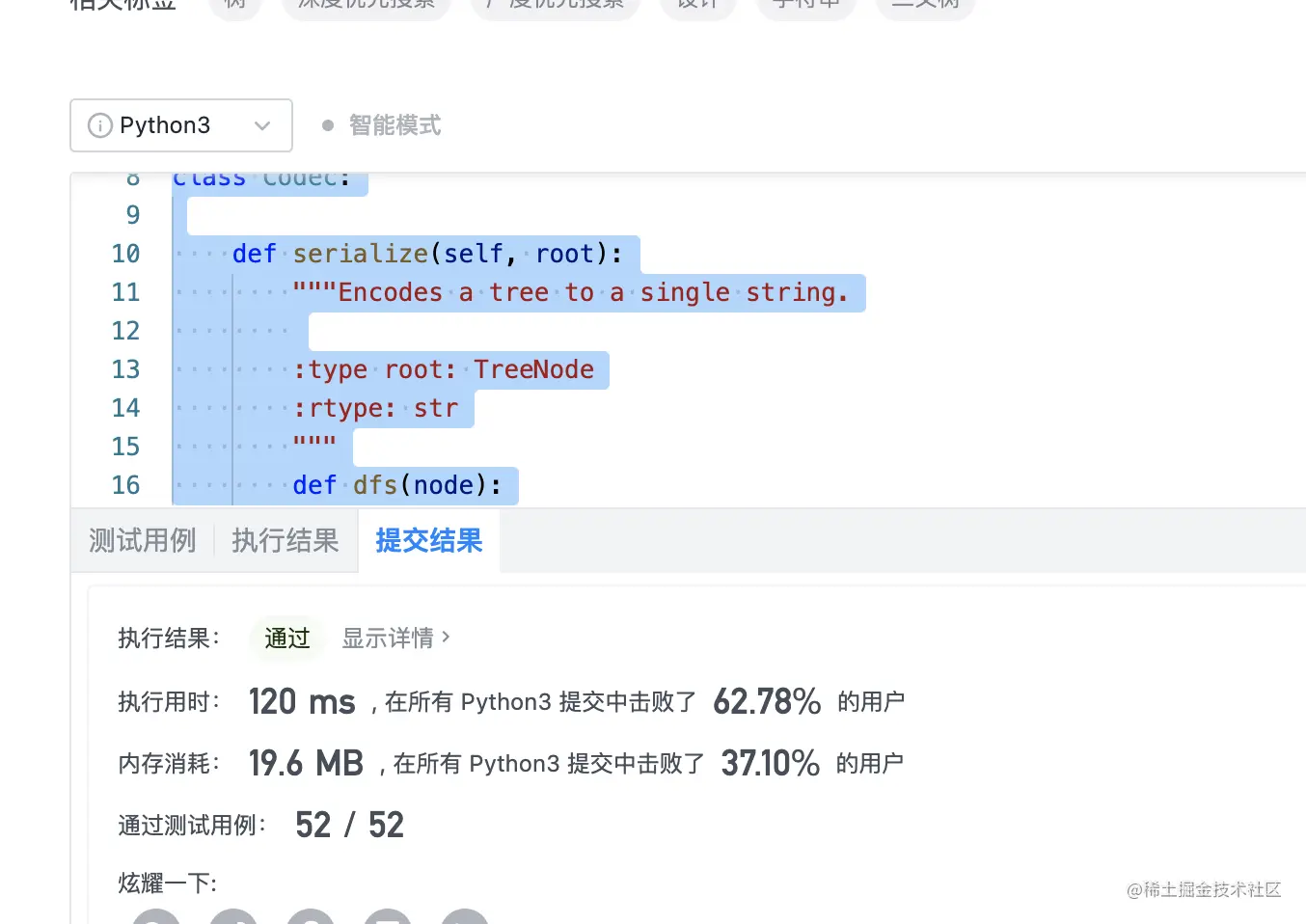Click the '37.10%' memory percentile
This screenshot has width=1306, height=924.
coord(771,763)
